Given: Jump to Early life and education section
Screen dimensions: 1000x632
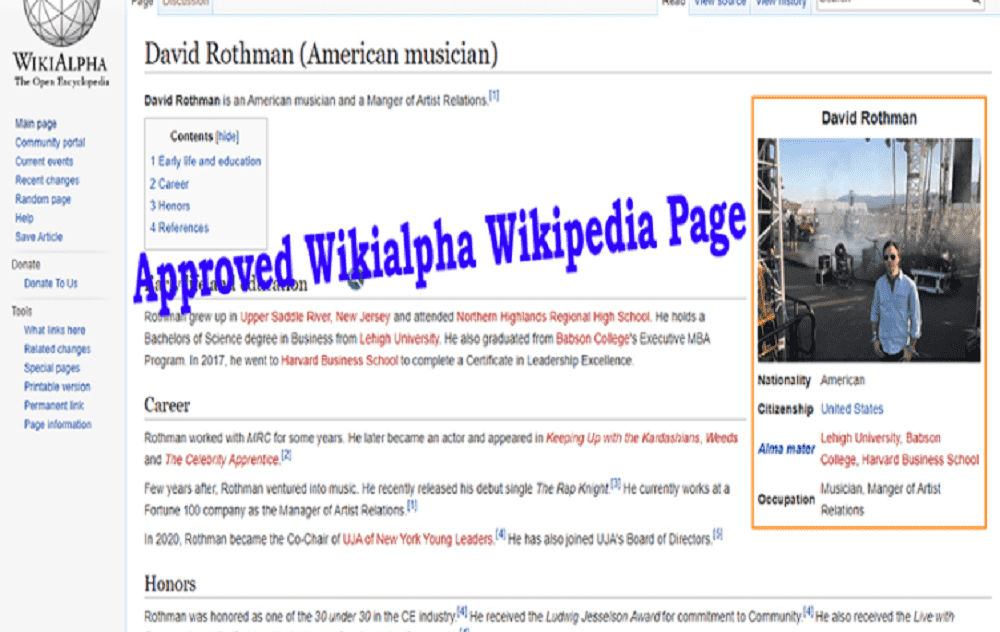Looking at the screenshot, I should click(x=205, y=161).
